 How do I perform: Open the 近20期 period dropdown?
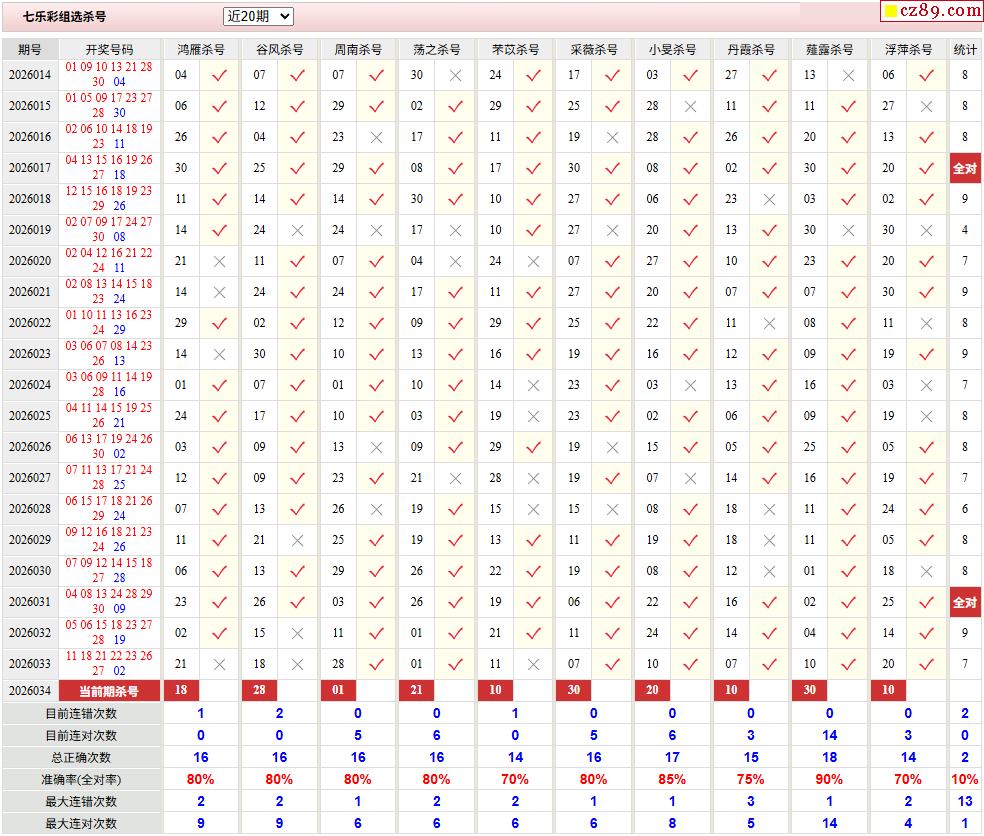tap(258, 16)
